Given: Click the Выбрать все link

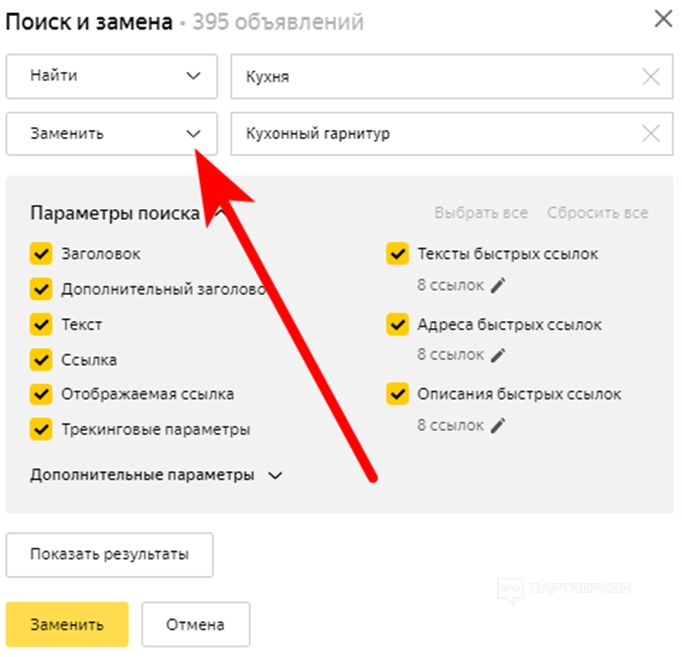Looking at the screenshot, I should (480, 213).
